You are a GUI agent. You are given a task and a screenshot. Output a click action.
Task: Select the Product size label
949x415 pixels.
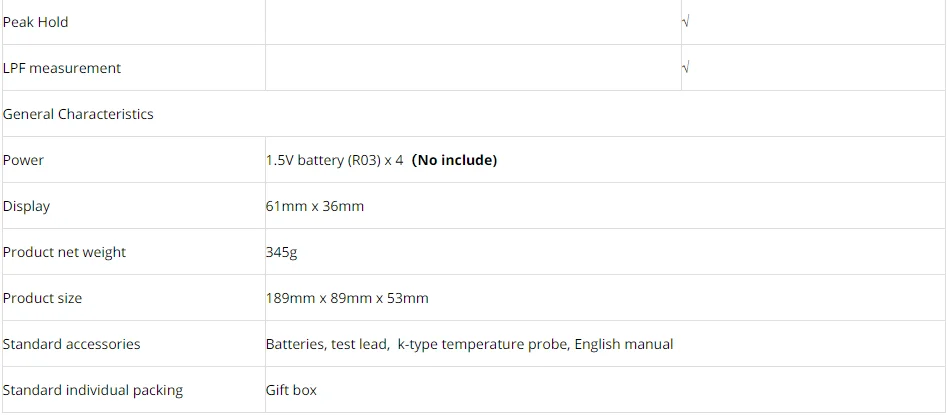pos(43,298)
